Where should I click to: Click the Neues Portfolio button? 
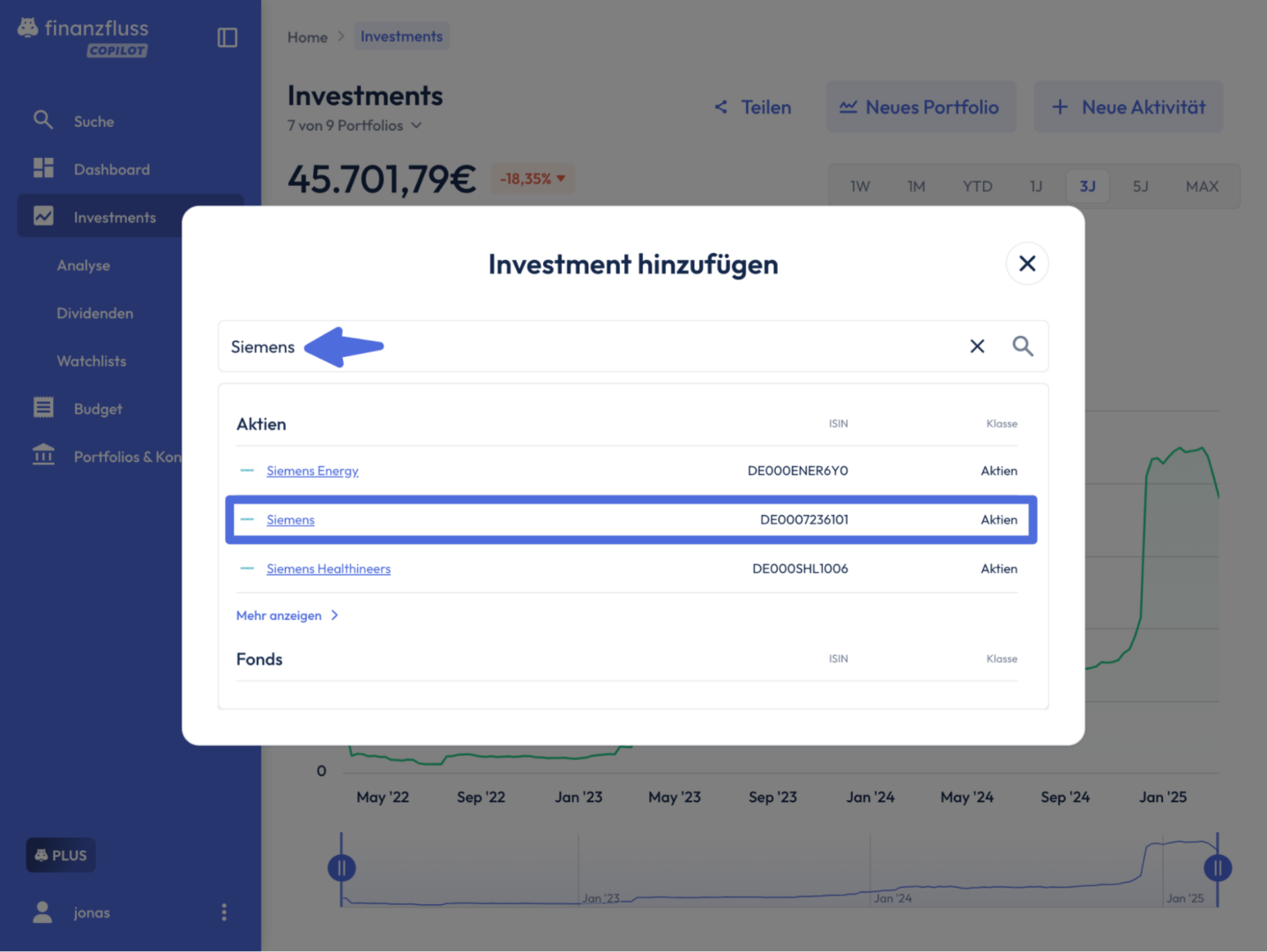920,107
